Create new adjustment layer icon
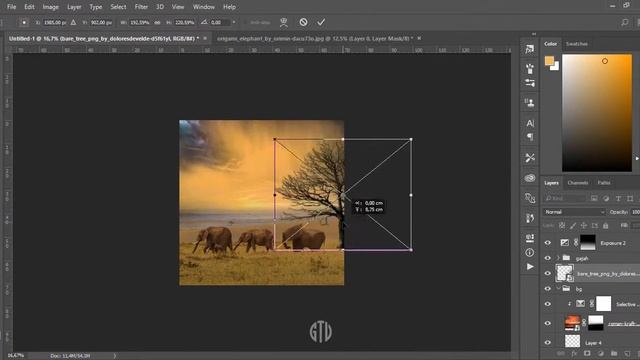 pos(600,353)
